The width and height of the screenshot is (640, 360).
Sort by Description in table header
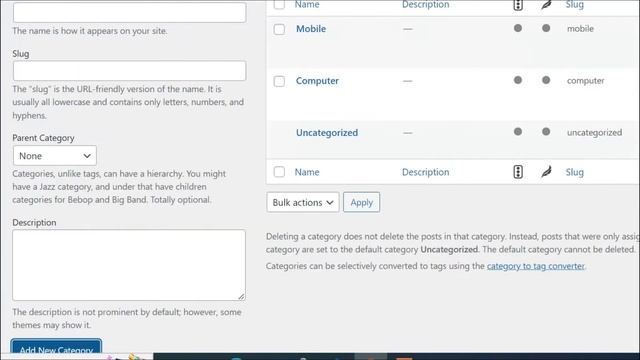click(x=425, y=4)
